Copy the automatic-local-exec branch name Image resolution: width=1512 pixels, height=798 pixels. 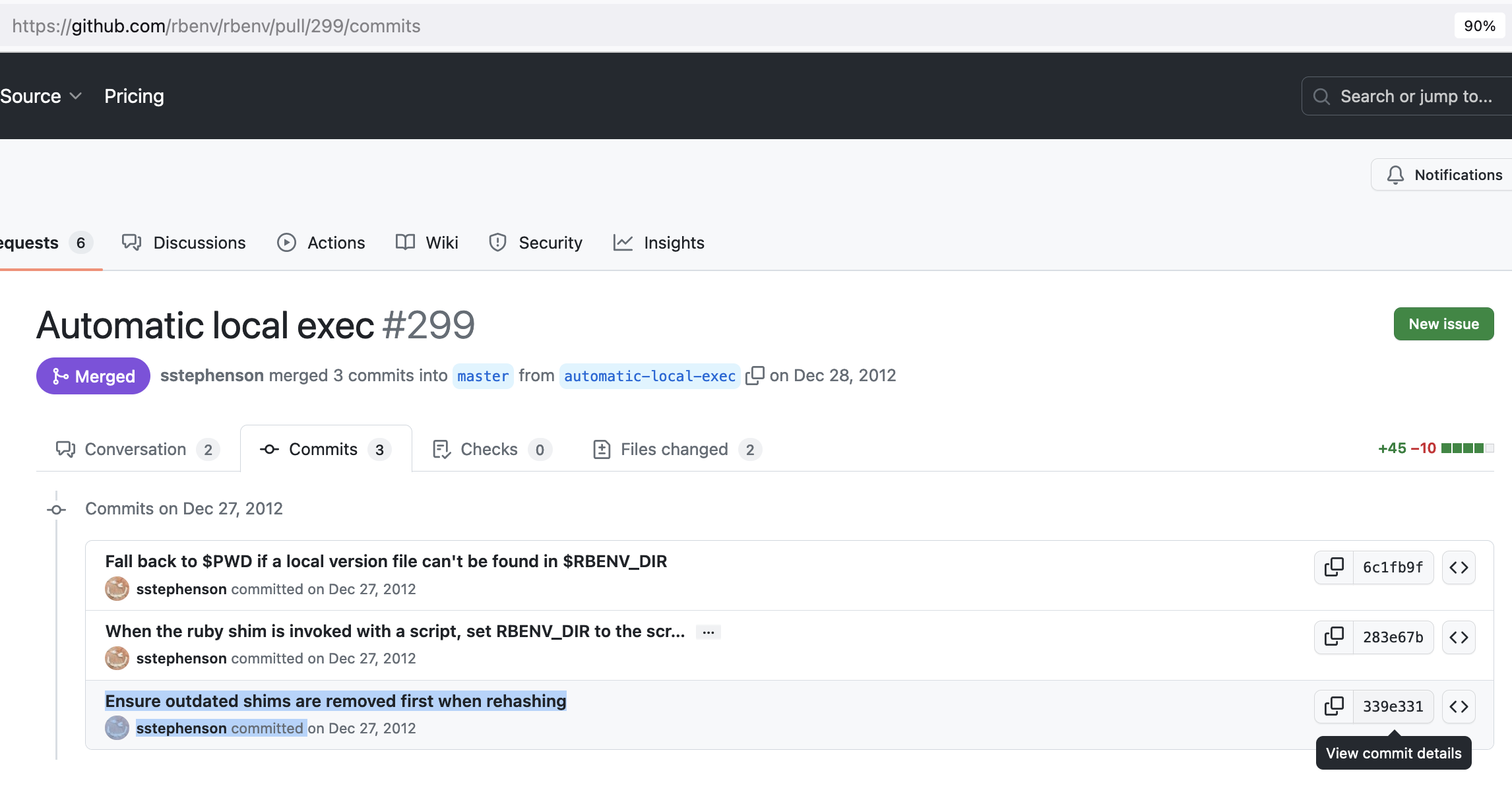755,375
